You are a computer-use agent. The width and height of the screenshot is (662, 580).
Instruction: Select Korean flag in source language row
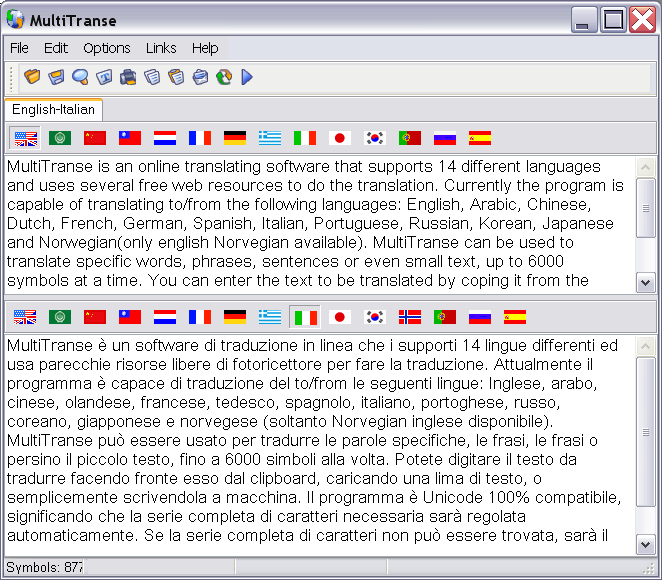[375, 138]
